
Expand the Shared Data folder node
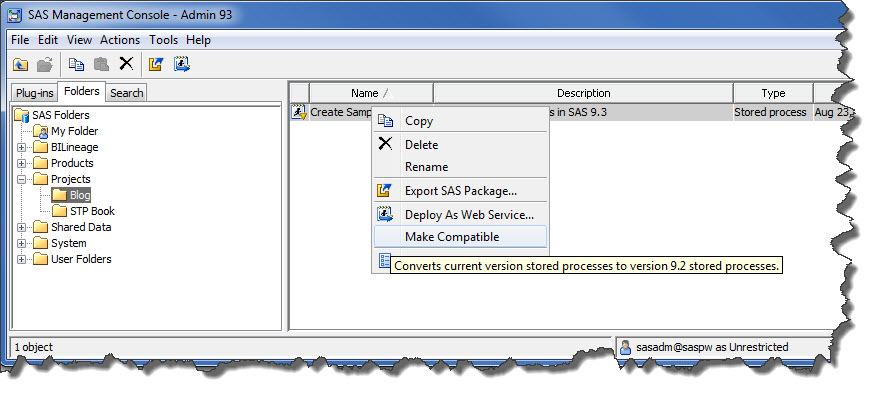pyautogui.click(x=21, y=228)
